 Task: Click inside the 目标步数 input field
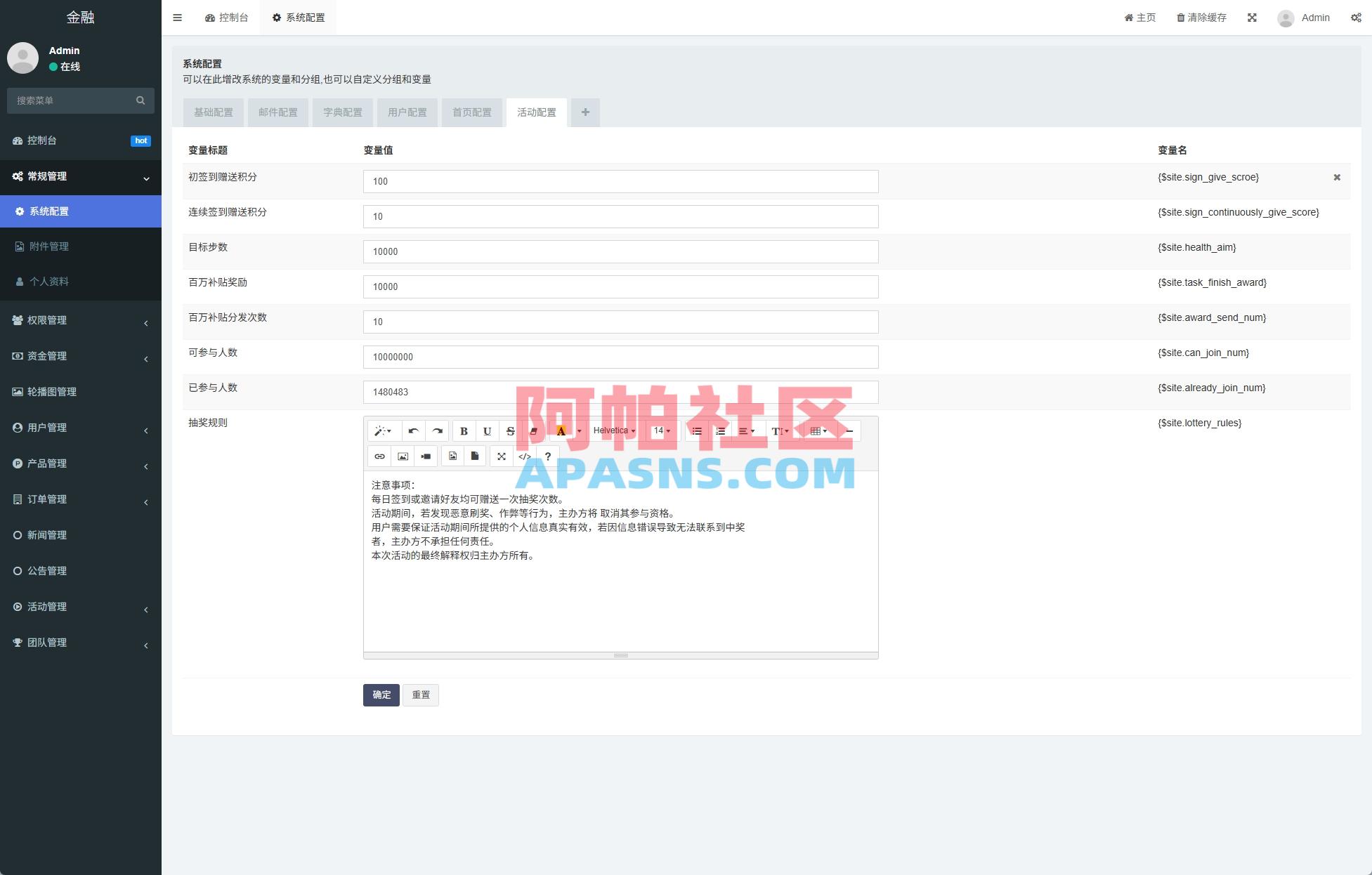click(620, 251)
